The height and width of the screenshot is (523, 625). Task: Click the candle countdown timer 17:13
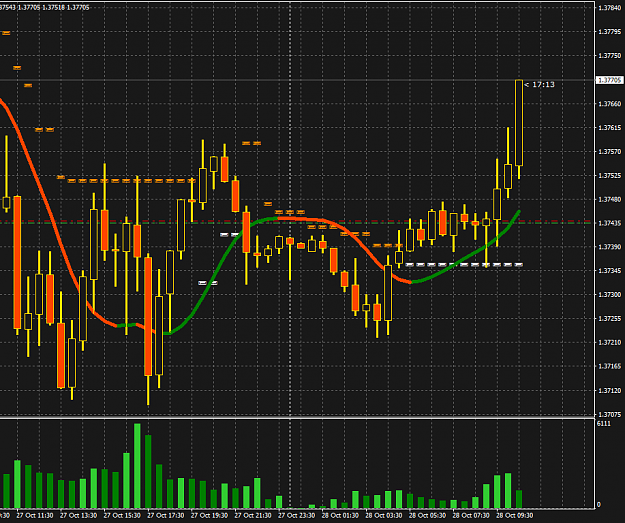point(543,85)
